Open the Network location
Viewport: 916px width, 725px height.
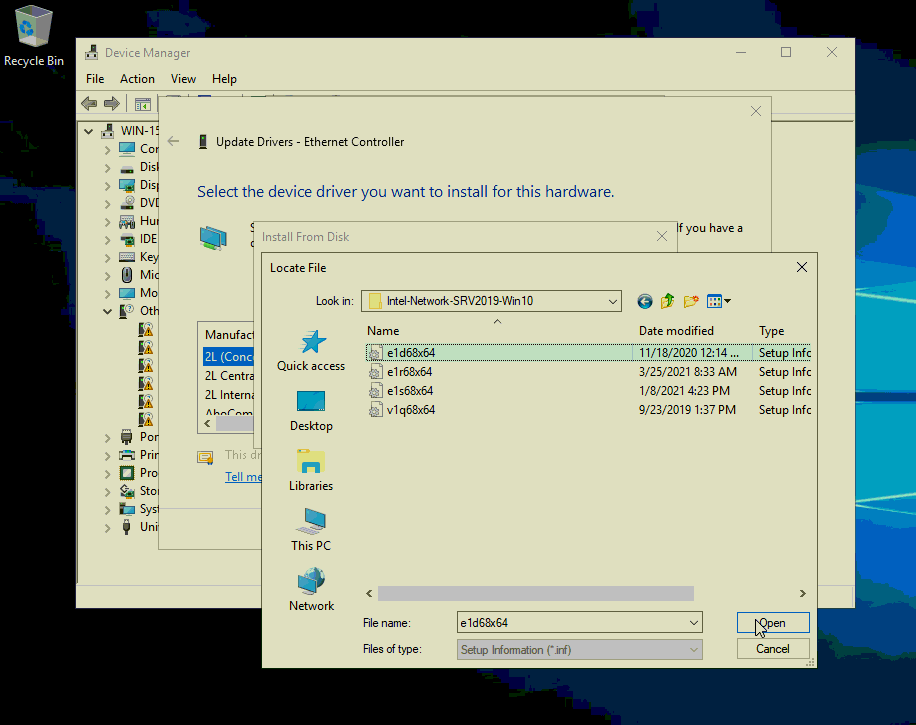click(311, 590)
